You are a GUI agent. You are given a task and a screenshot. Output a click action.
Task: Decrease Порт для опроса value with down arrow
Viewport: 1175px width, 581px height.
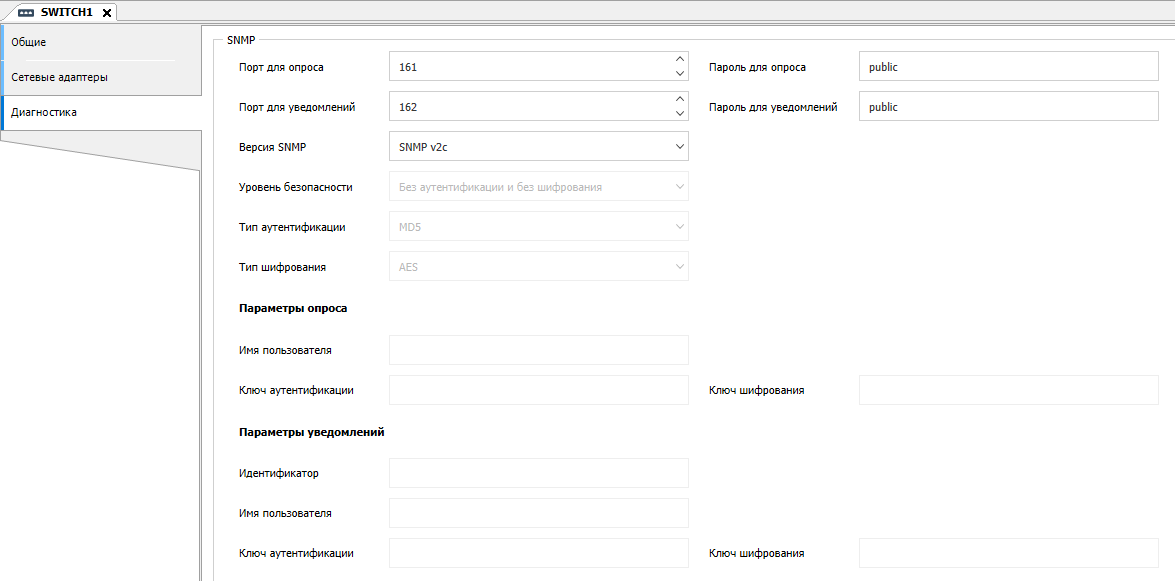click(x=680, y=74)
